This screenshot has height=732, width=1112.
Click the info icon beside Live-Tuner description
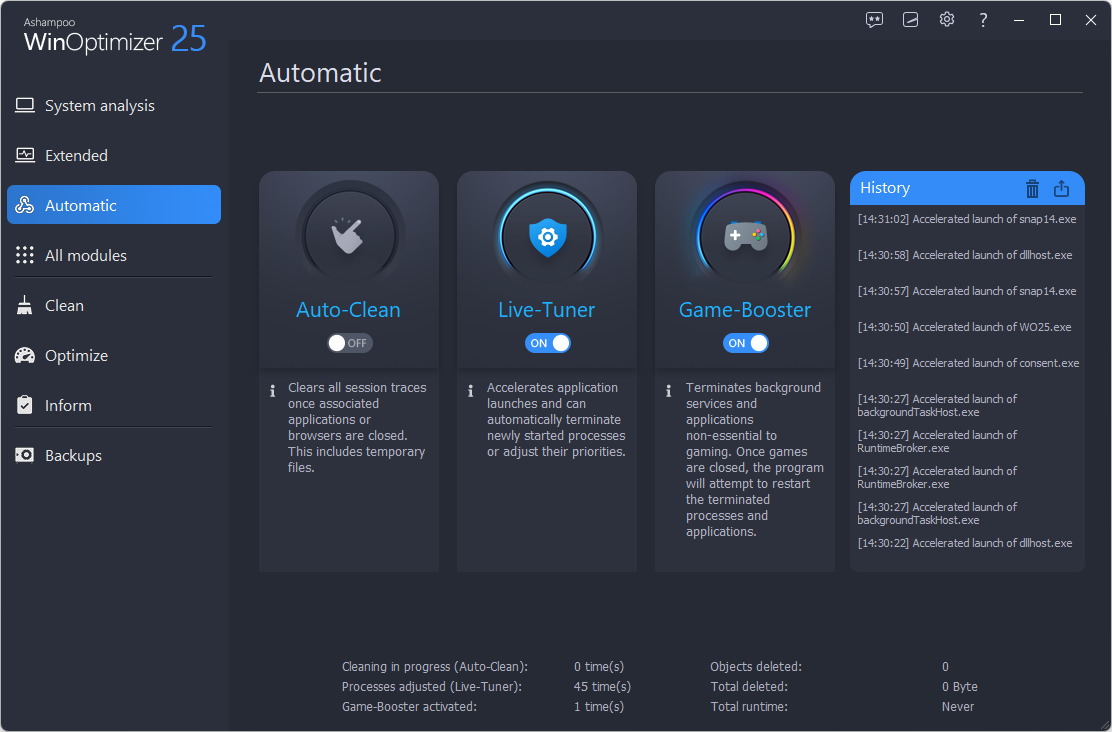[x=470, y=391]
